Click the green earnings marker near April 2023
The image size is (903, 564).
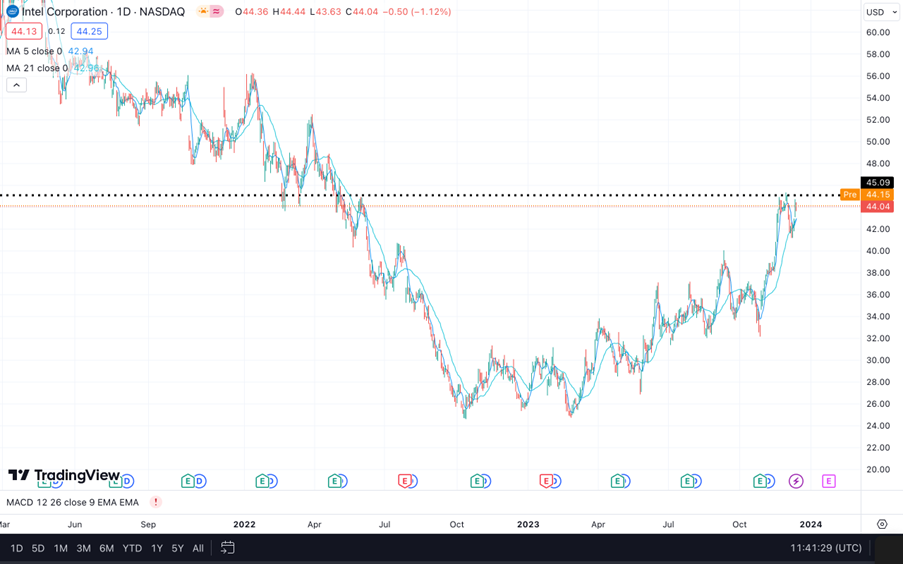click(x=618, y=481)
